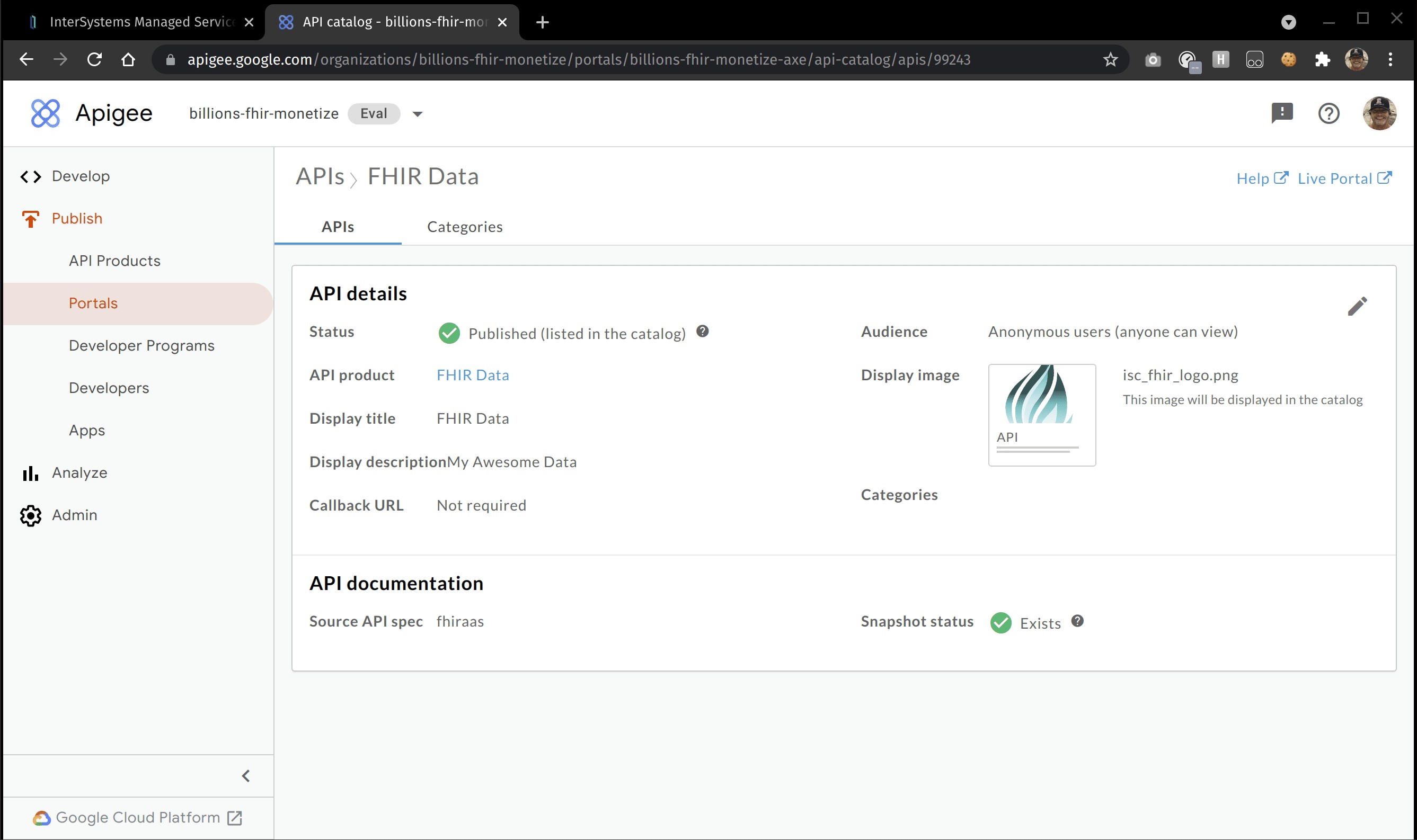Open the feedback exclamation icon in header
Viewport: 1417px width, 840px height.
pos(1282,113)
